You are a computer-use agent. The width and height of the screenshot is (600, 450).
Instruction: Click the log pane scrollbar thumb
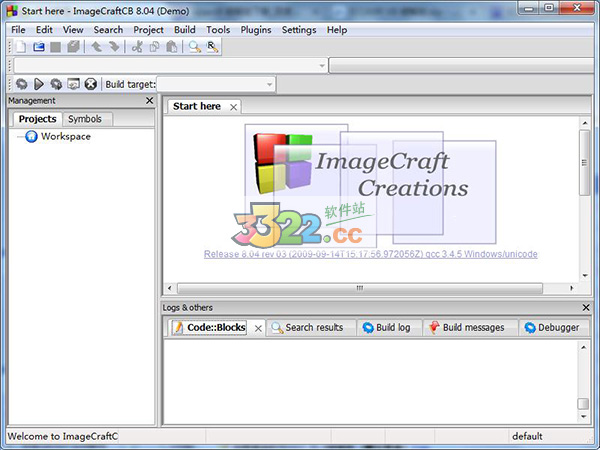click(583, 404)
